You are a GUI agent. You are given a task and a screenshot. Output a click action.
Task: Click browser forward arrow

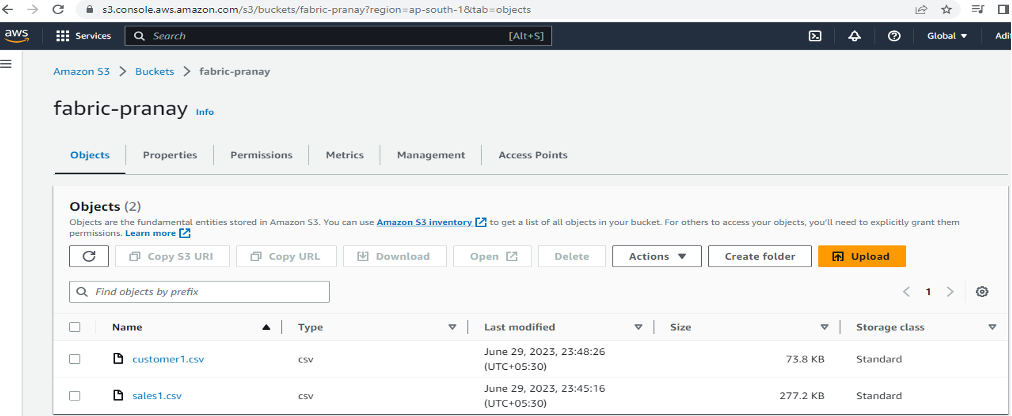click(x=33, y=10)
